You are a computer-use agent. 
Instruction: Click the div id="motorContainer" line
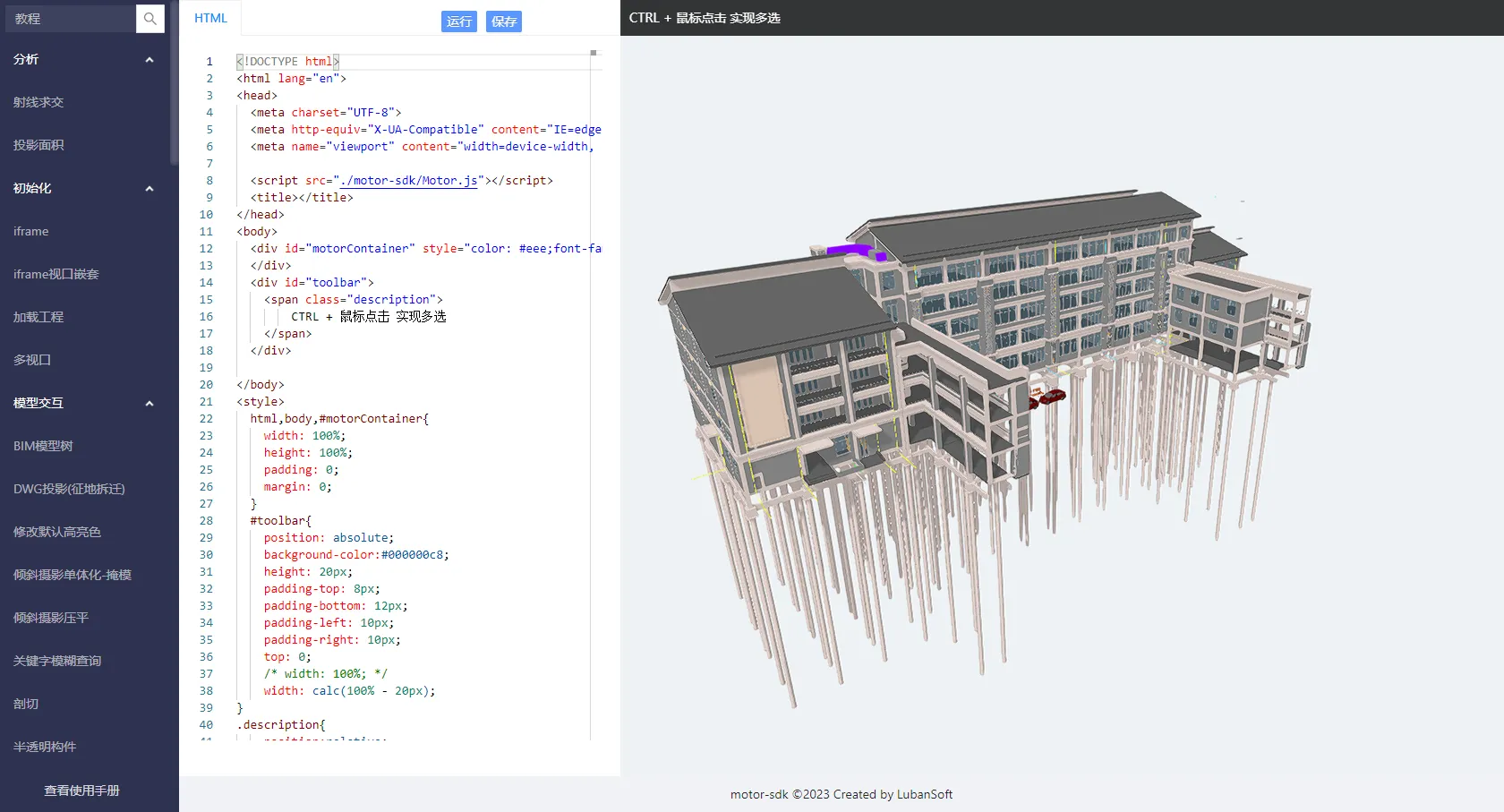point(426,249)
